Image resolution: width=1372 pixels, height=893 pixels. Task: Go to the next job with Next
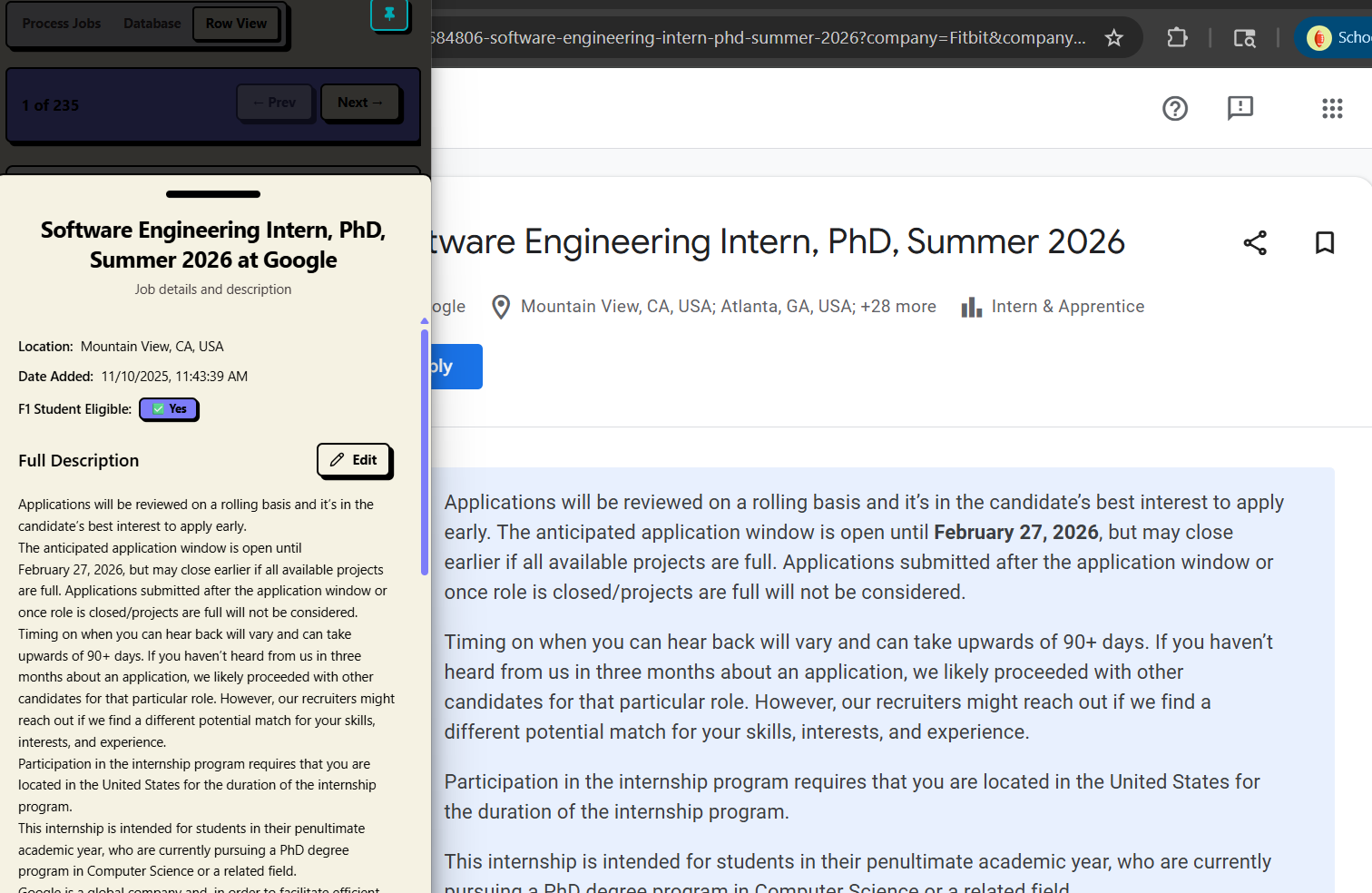click(359, 103)
